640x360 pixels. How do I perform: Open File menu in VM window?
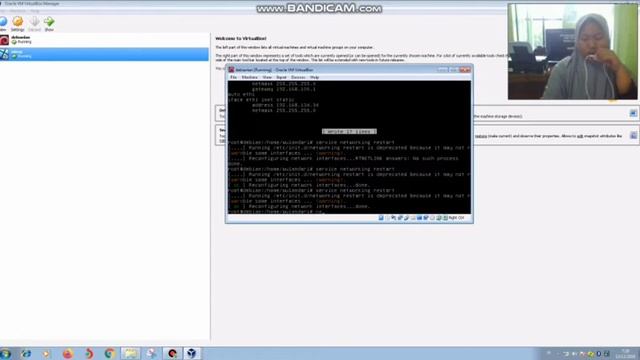[233, 77]
